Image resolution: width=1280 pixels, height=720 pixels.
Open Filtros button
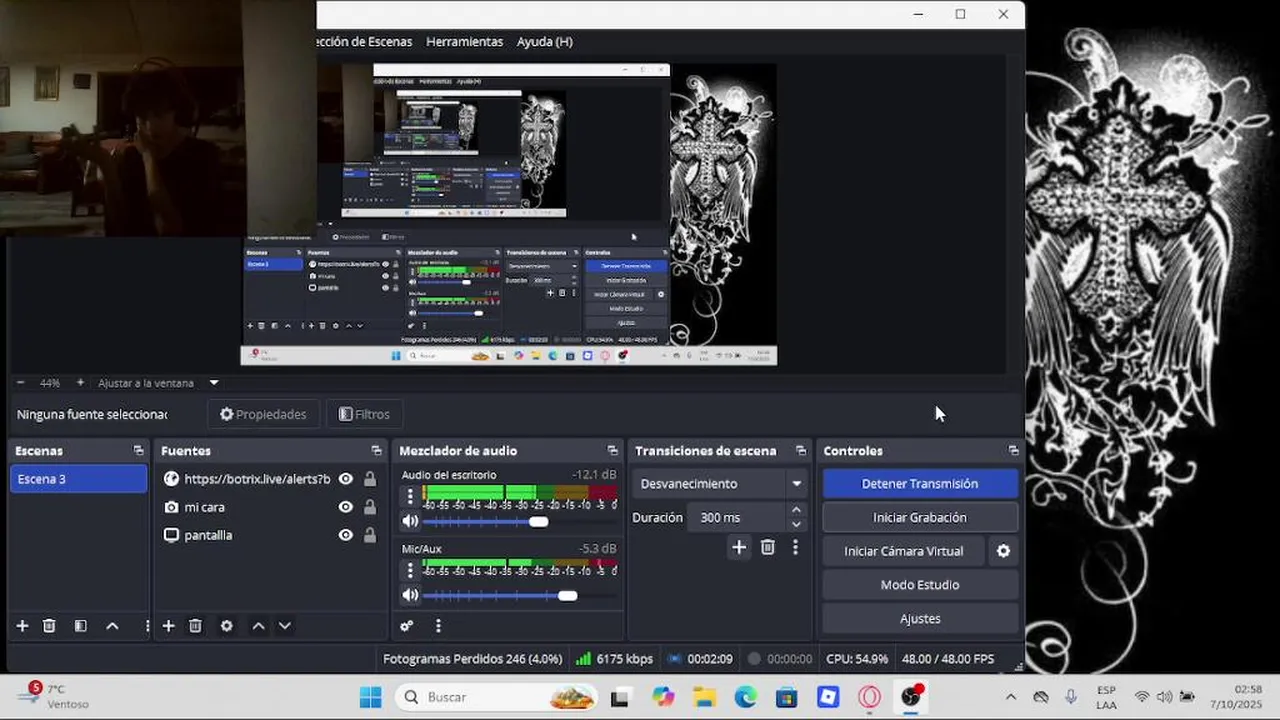(x=364, y=414)
